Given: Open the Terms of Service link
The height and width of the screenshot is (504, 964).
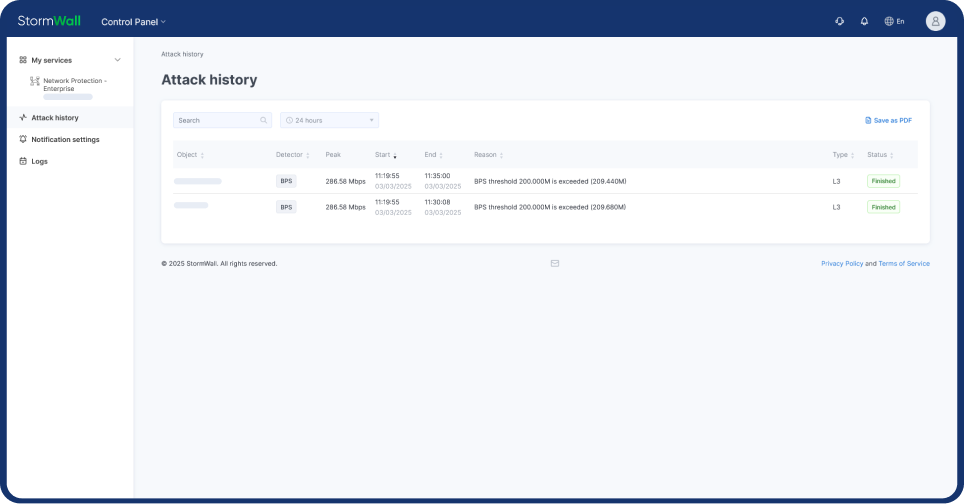Looking at the screenshot, I should (x=903, y=264).
